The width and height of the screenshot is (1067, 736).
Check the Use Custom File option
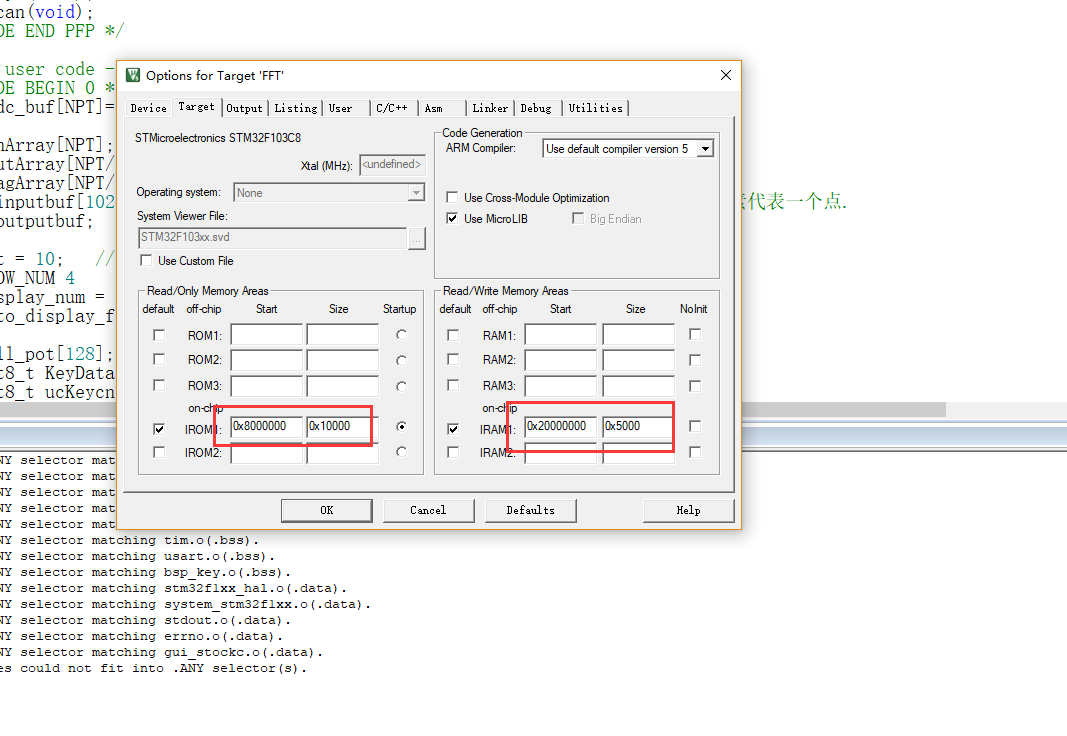point(147,261)
